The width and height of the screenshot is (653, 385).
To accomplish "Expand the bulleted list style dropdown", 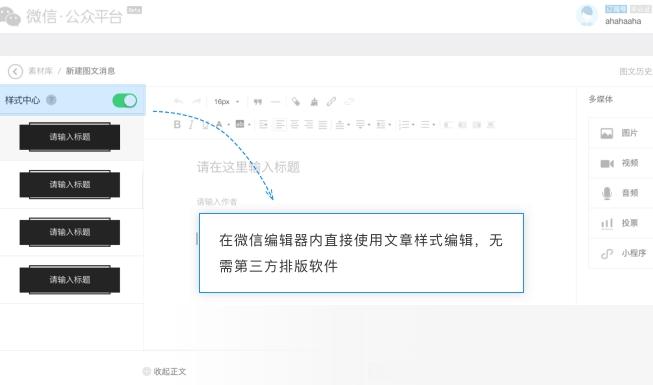I will (434, 125).
